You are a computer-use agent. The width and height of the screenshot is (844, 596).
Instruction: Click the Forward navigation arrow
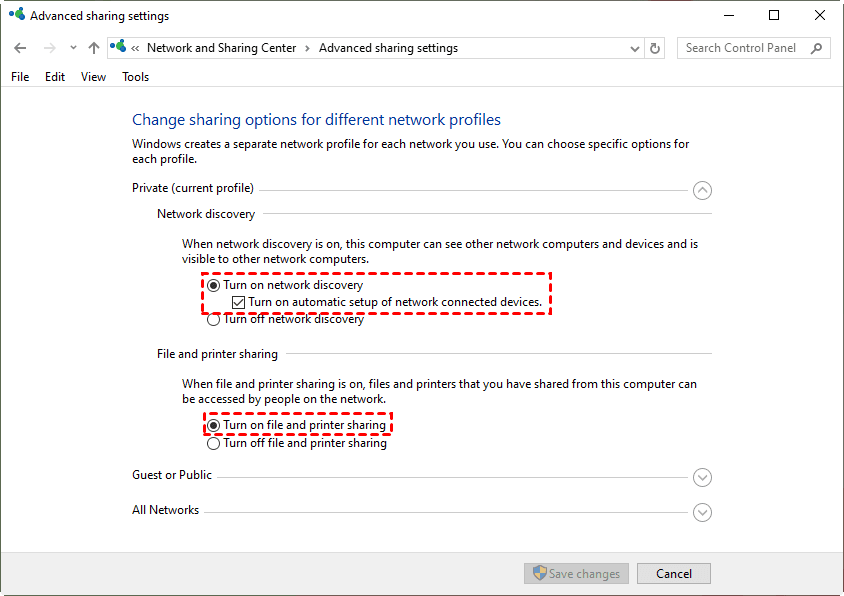[49, 48]
